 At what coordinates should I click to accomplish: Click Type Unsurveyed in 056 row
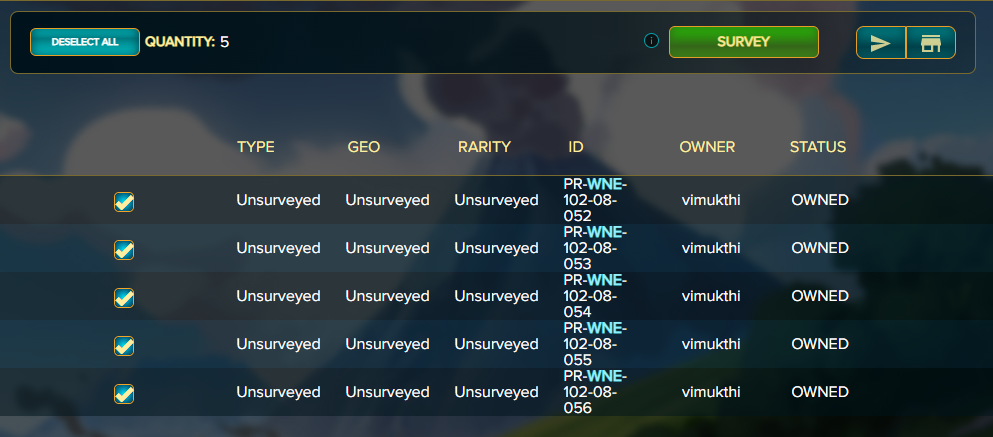(x=278, y=393)
